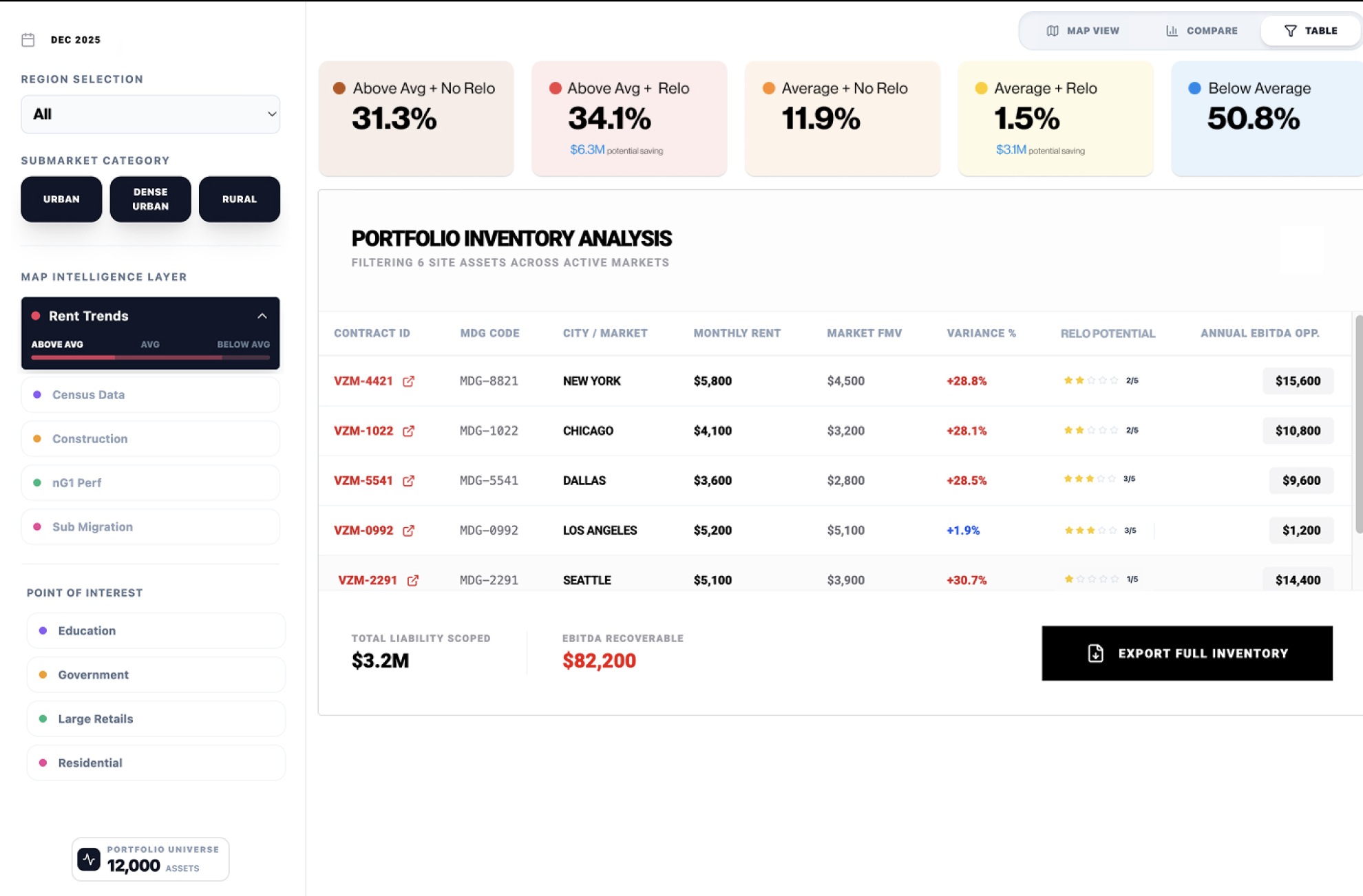Open external link icon for VZM-0992
1363x896 pixels.
[x=408, y=531]
